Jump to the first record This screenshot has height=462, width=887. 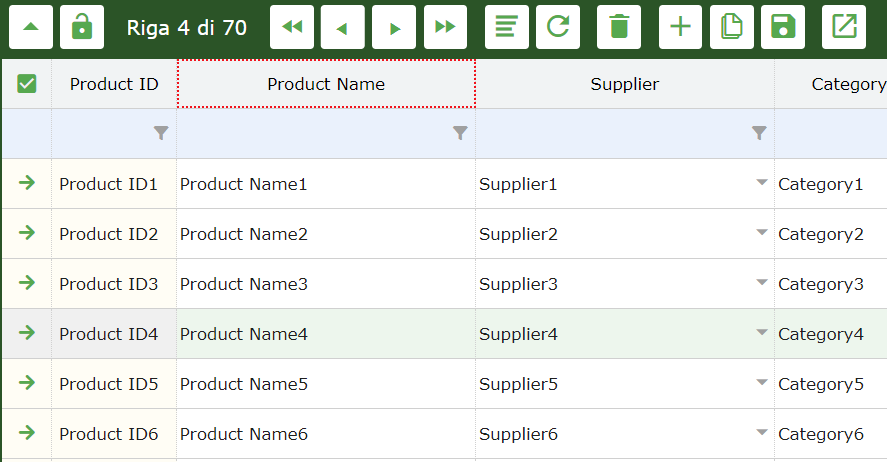(292, 27)
